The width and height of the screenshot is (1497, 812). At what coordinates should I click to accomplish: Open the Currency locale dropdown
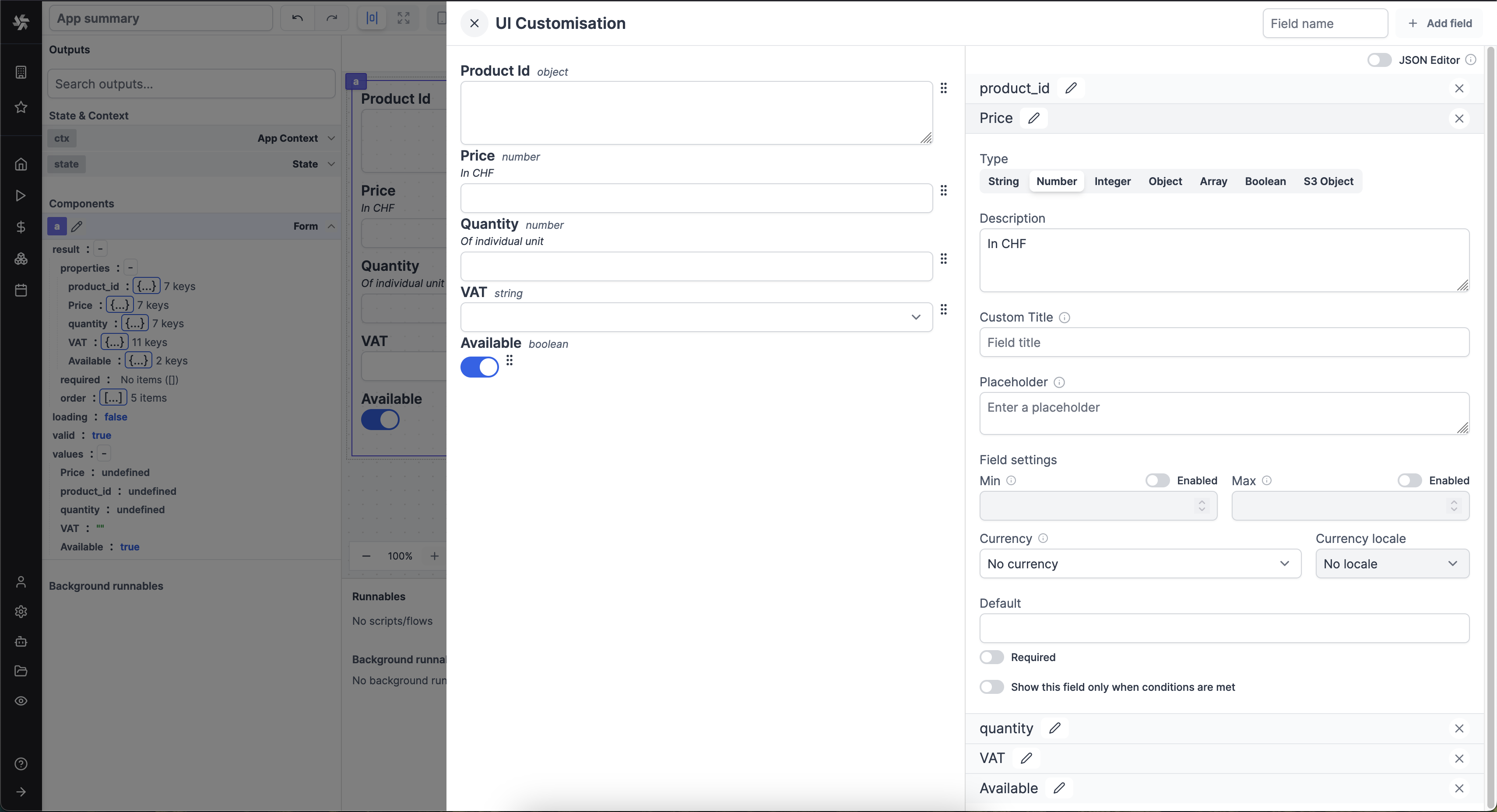1392,563
